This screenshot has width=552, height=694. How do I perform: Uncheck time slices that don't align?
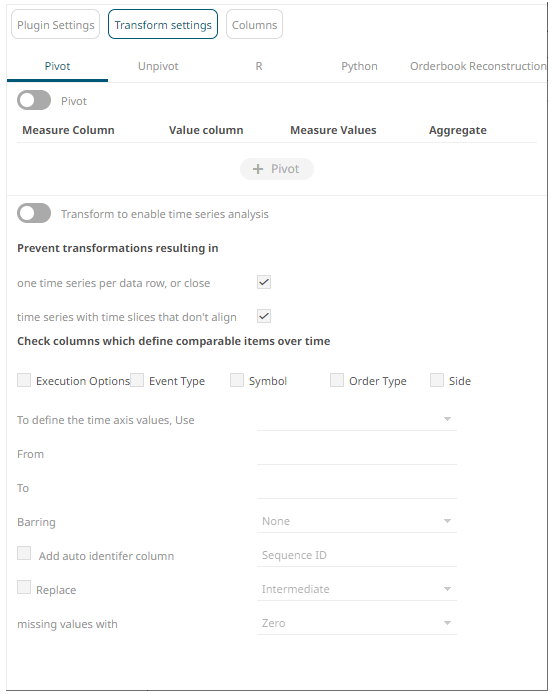tap(264, 316)
